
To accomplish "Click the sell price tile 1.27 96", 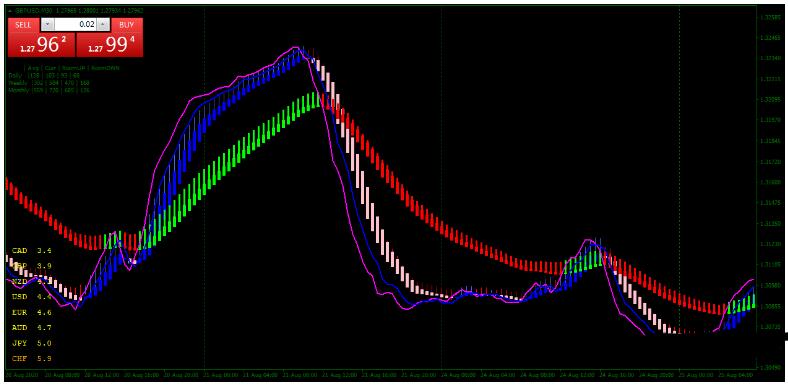I will click(x=41, y=45).
